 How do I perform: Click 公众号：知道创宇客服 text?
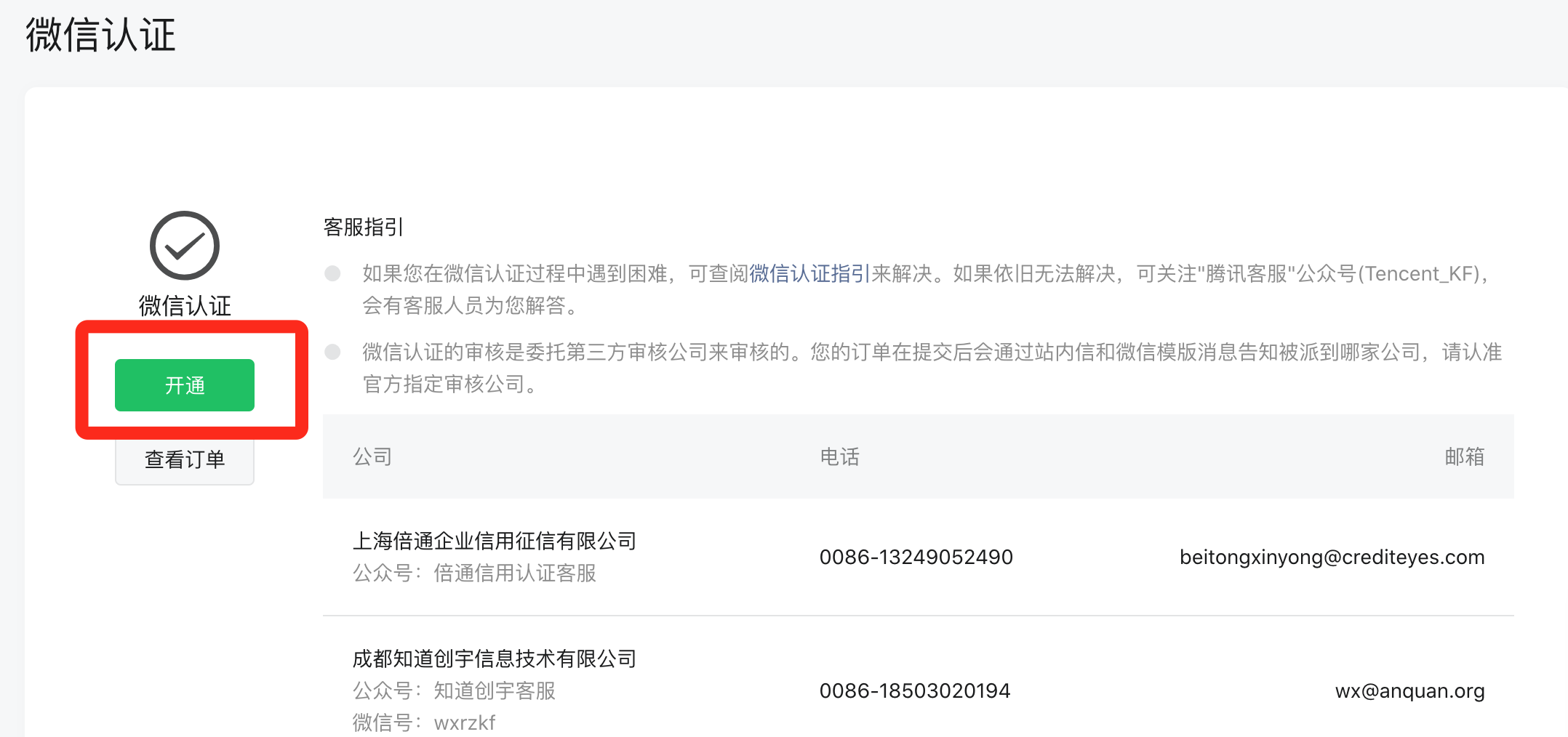pos(454,690)
